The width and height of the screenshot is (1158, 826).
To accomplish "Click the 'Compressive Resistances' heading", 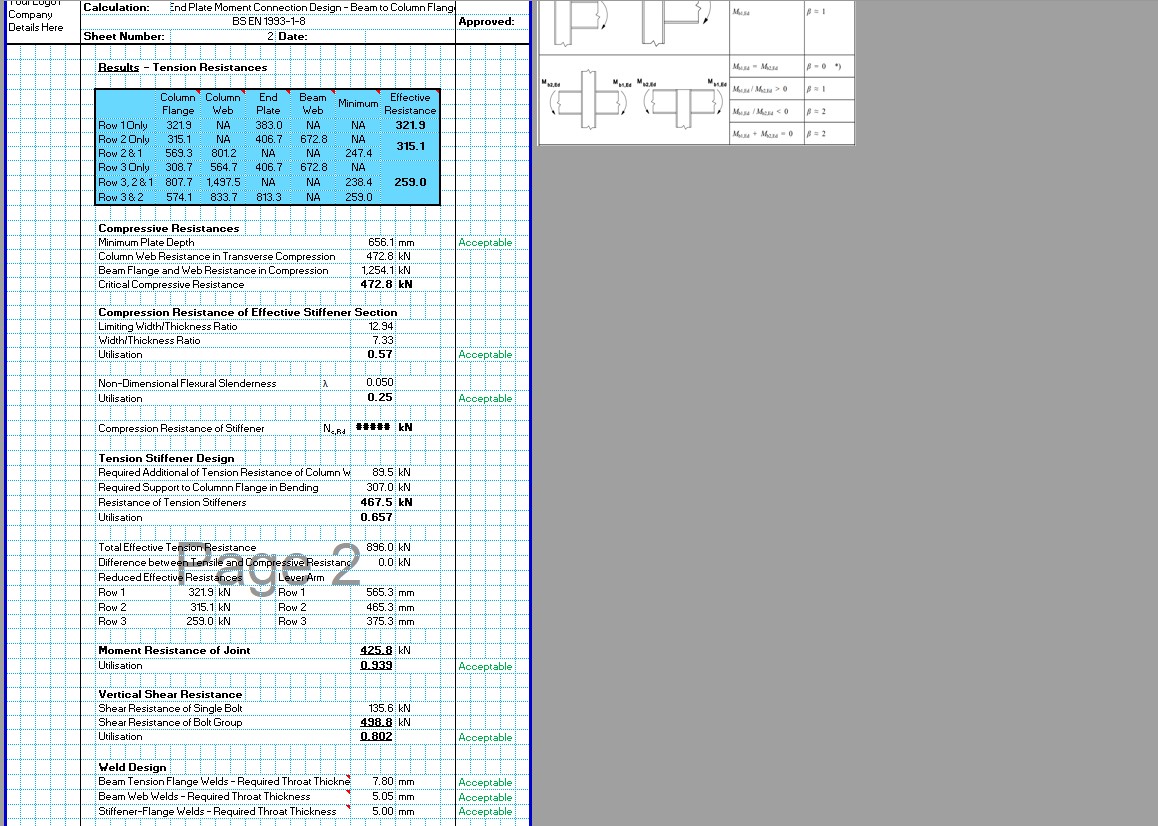I will click(168, 228).
